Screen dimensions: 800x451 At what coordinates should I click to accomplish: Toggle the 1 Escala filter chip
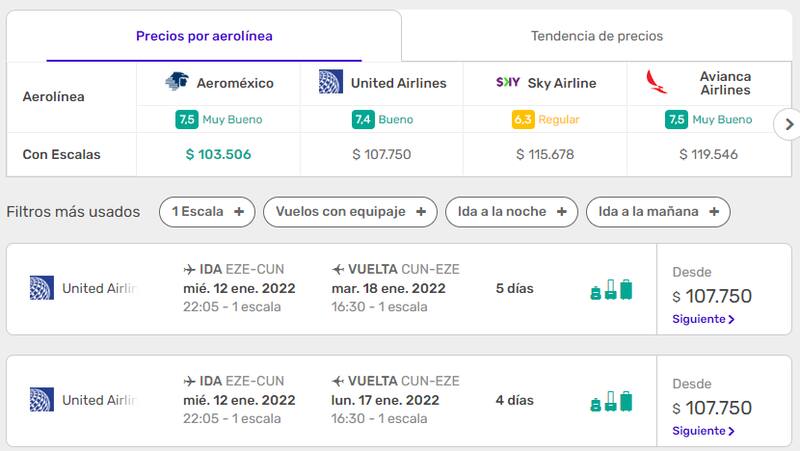(x=207, y=212)
